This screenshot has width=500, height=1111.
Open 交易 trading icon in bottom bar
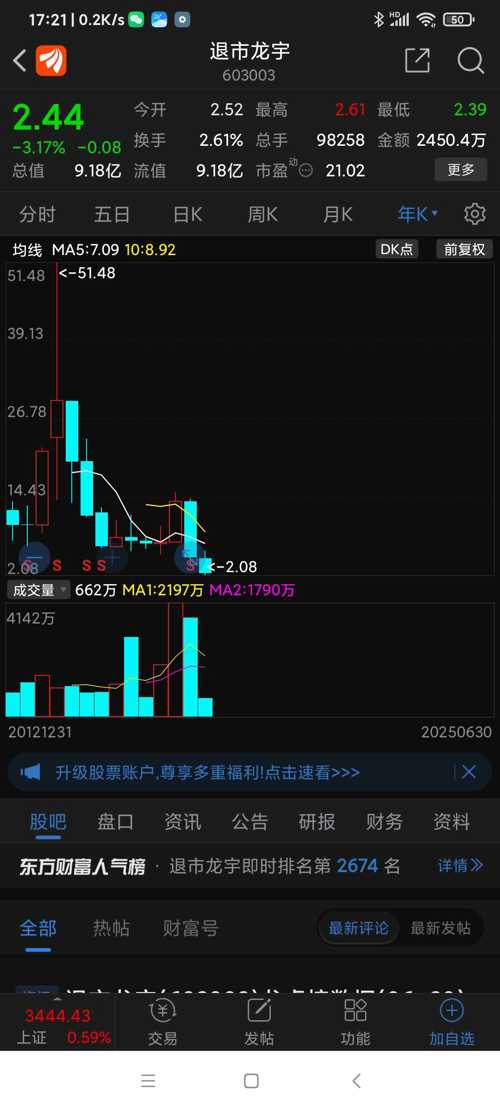click(163, 1010)
